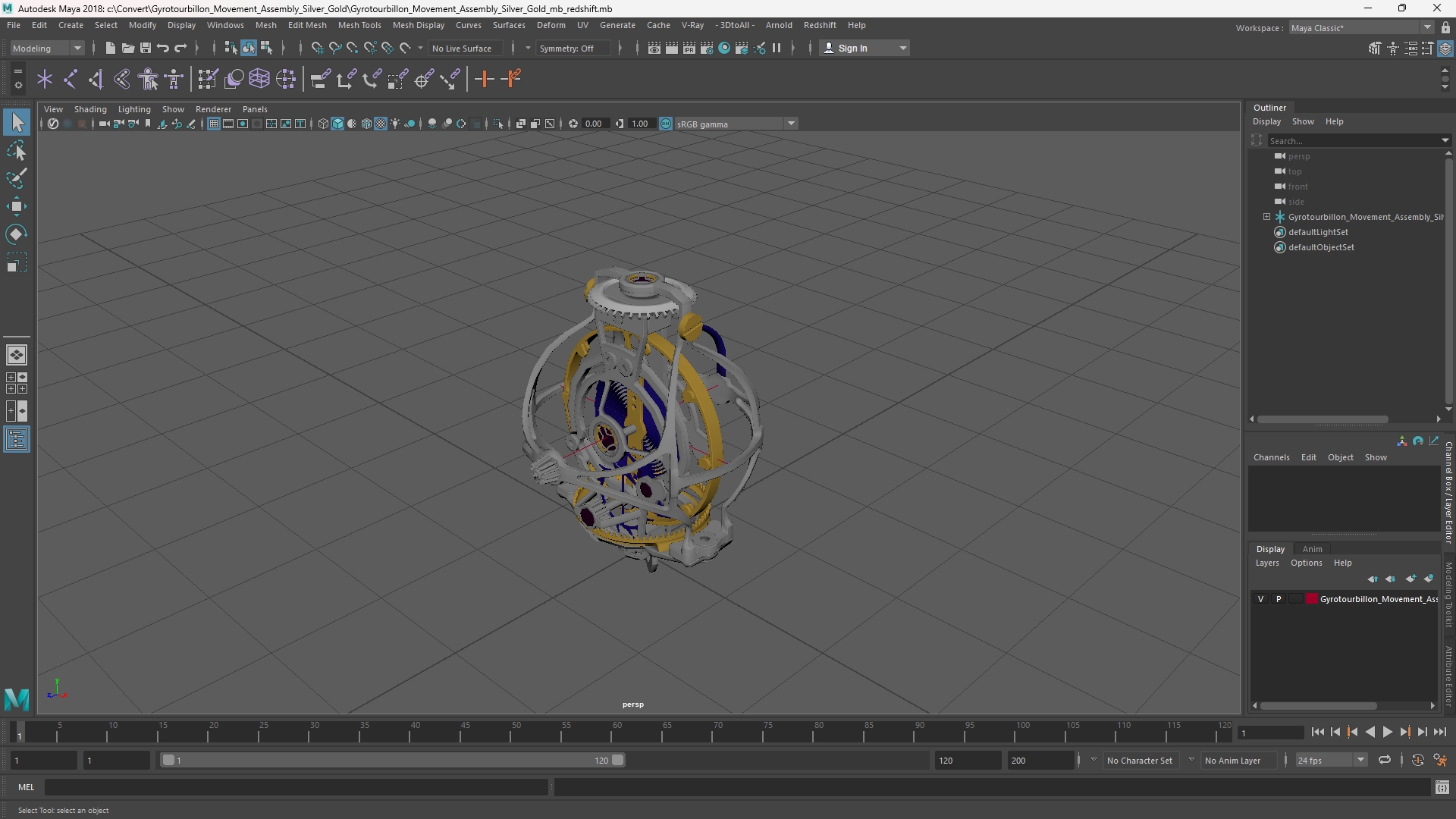Click the Create Lattice shelf icon

259,79
